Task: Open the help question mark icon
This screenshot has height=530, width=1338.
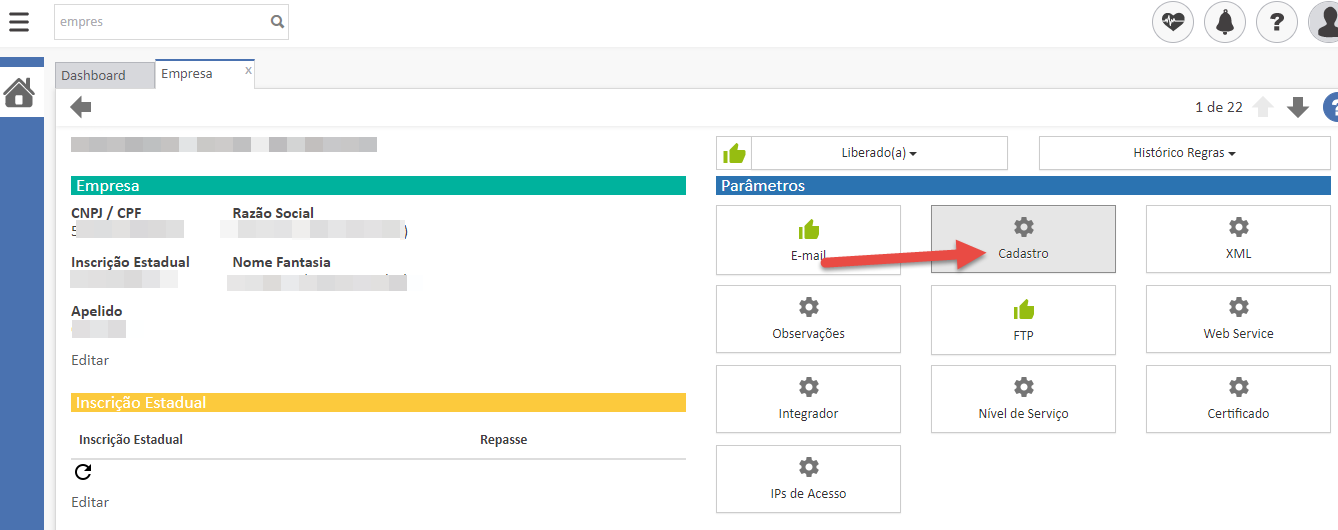Action: tap(1276, 22)
